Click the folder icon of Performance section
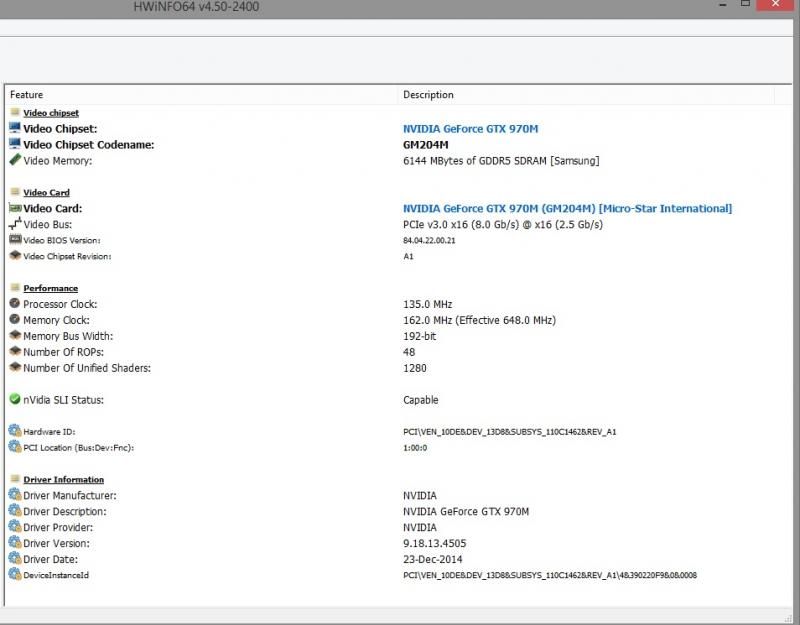Viewport: 800px width, 625px height. pos(15,287)
